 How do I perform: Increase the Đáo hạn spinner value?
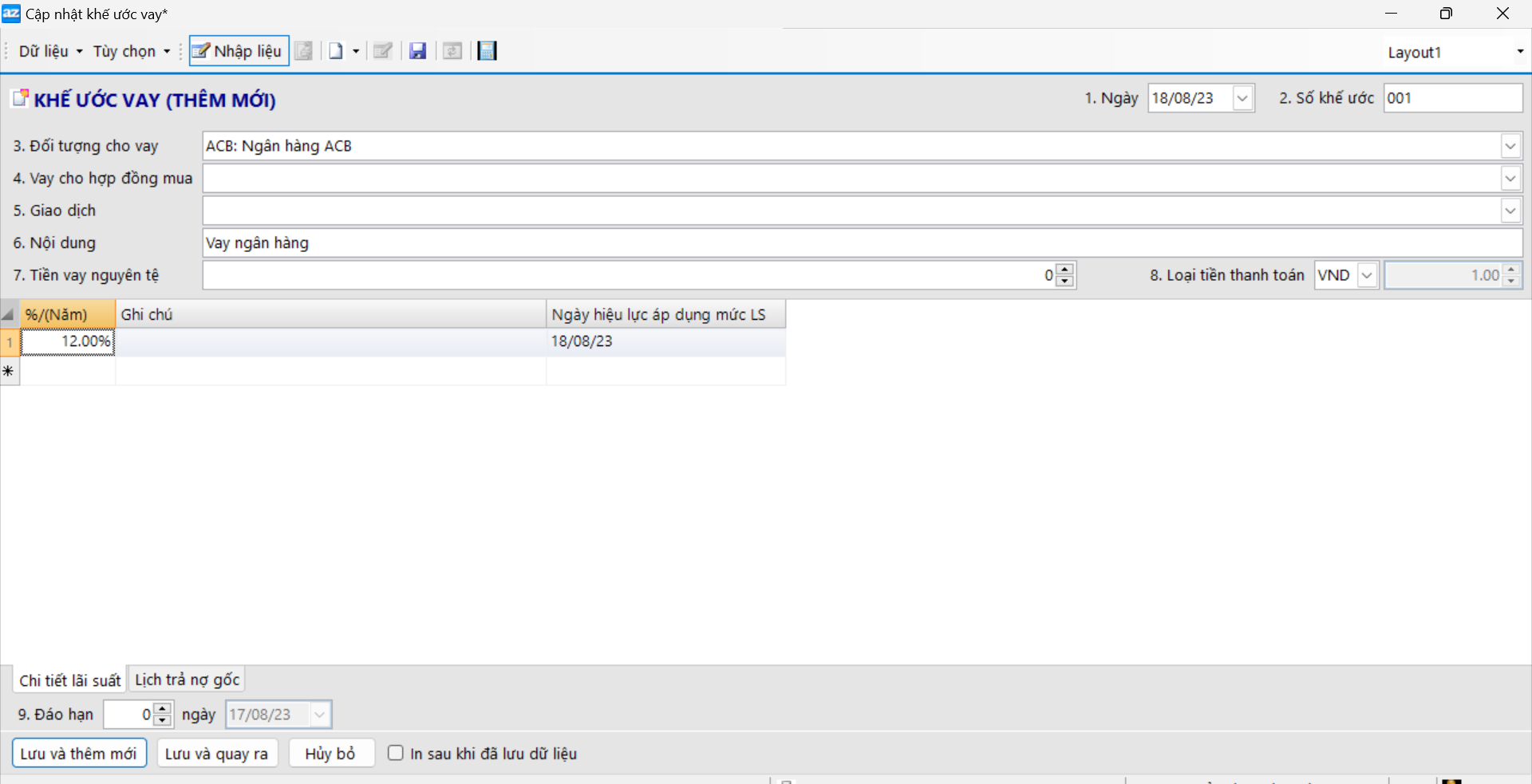tap(163, 708)
